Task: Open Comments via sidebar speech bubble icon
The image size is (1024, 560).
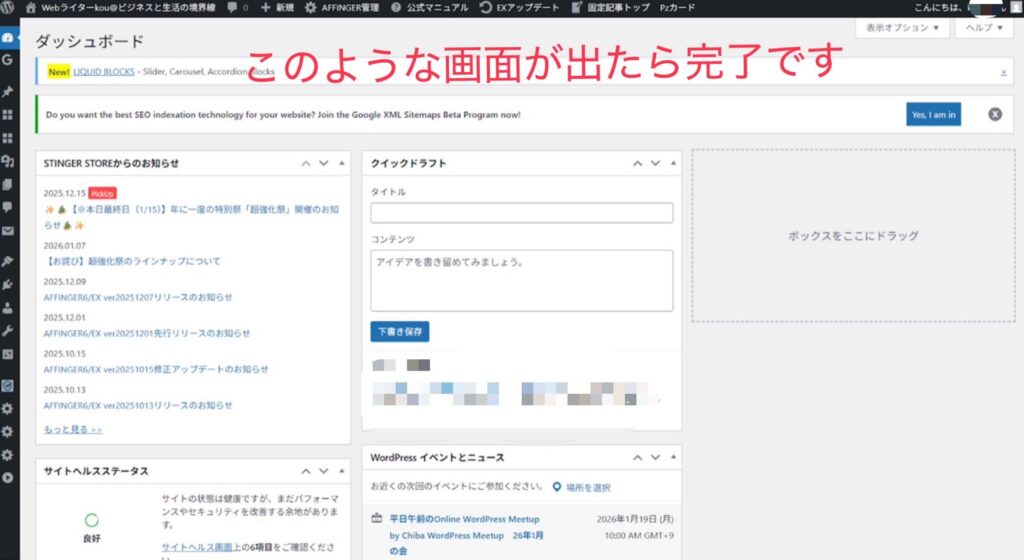Action: coord(8,207)
